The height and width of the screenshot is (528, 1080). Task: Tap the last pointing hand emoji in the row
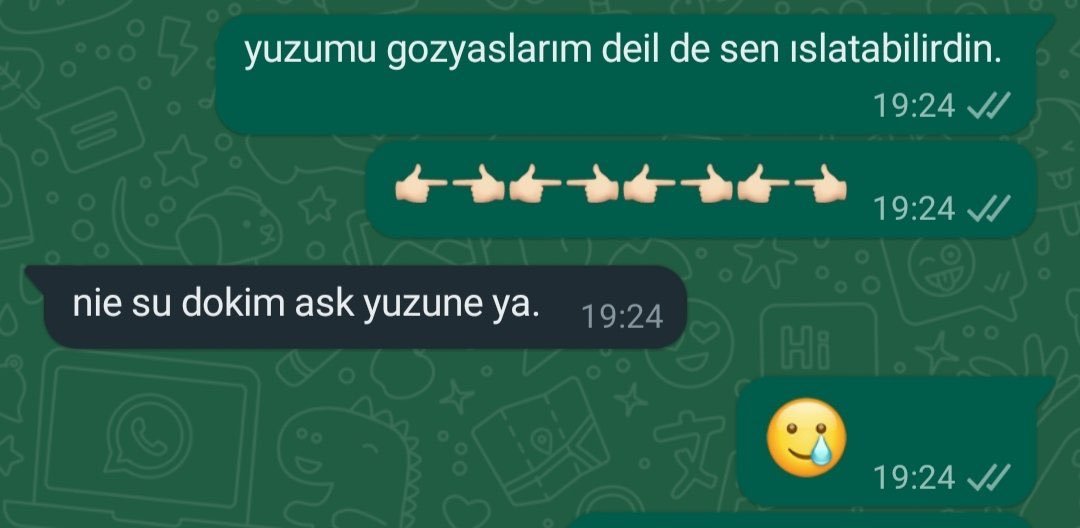(820, 183)
